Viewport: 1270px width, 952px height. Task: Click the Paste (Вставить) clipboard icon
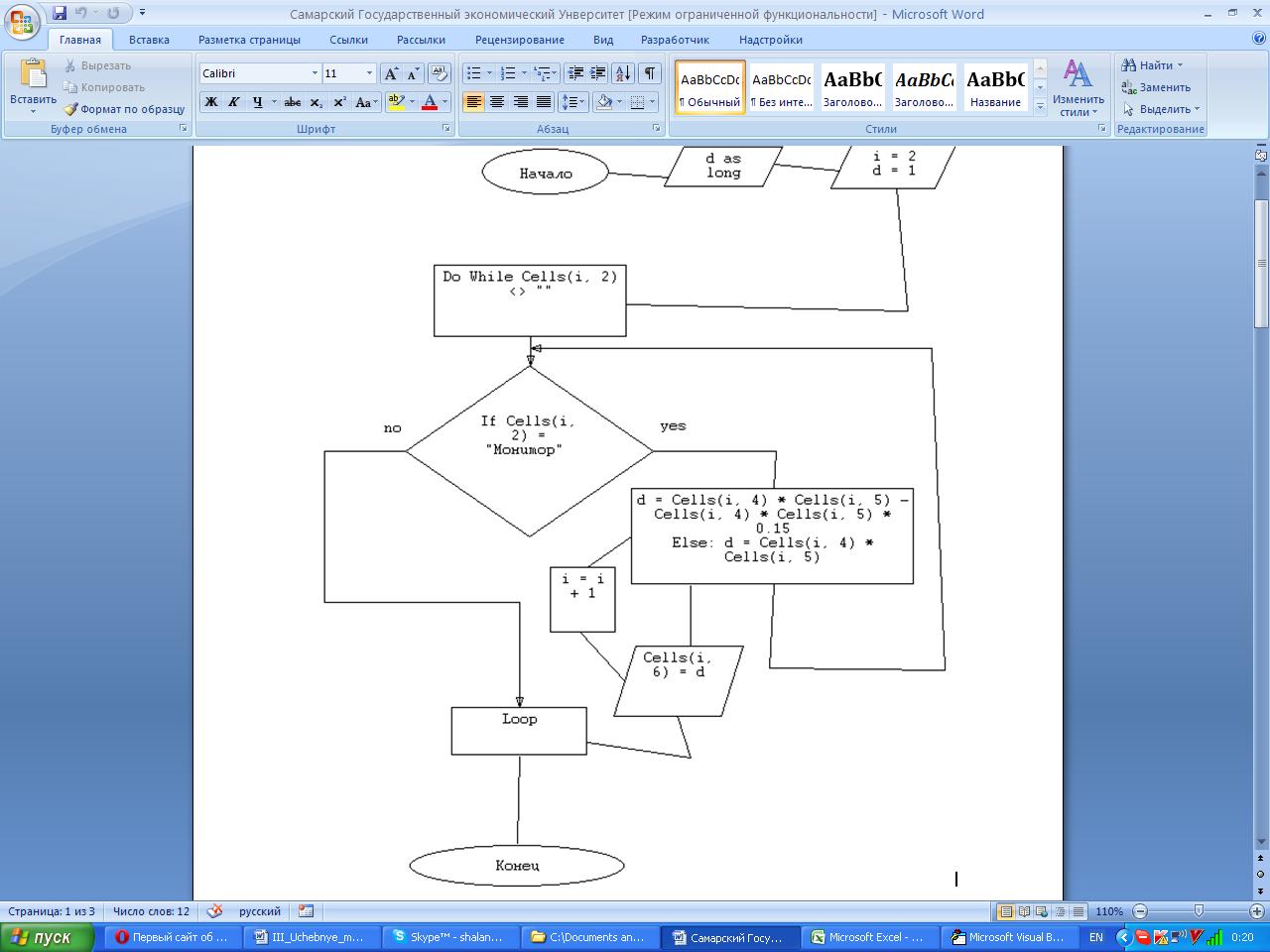pos(33,75)
